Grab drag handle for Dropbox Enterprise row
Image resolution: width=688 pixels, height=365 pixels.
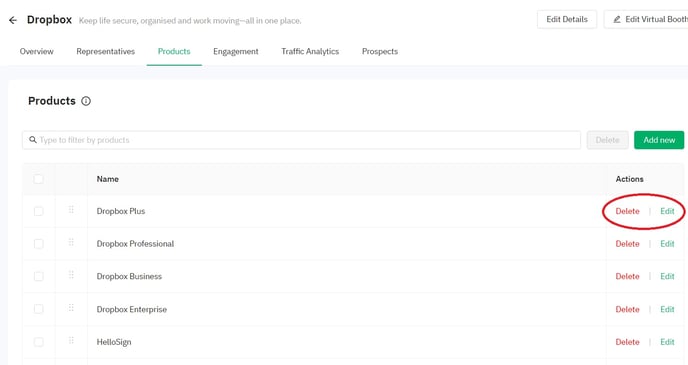point(71,308)
